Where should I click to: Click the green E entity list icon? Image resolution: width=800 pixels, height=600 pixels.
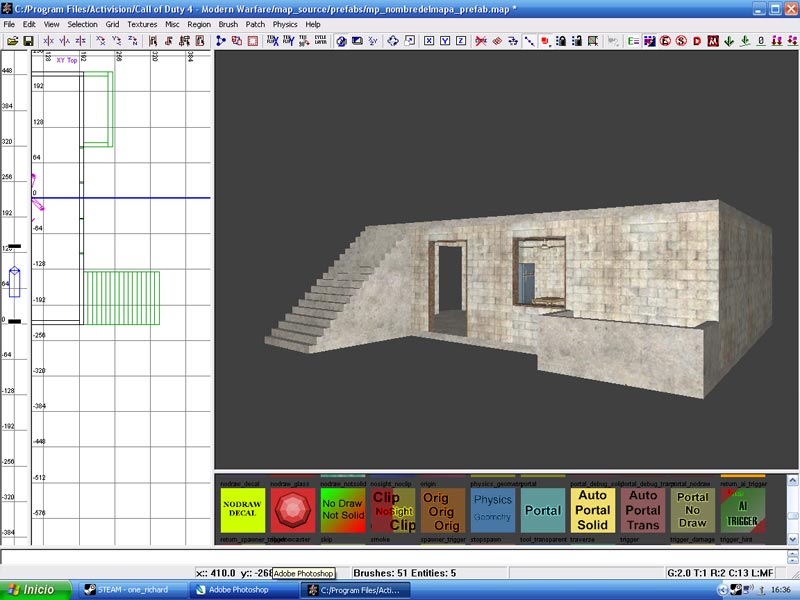[633, 41]
